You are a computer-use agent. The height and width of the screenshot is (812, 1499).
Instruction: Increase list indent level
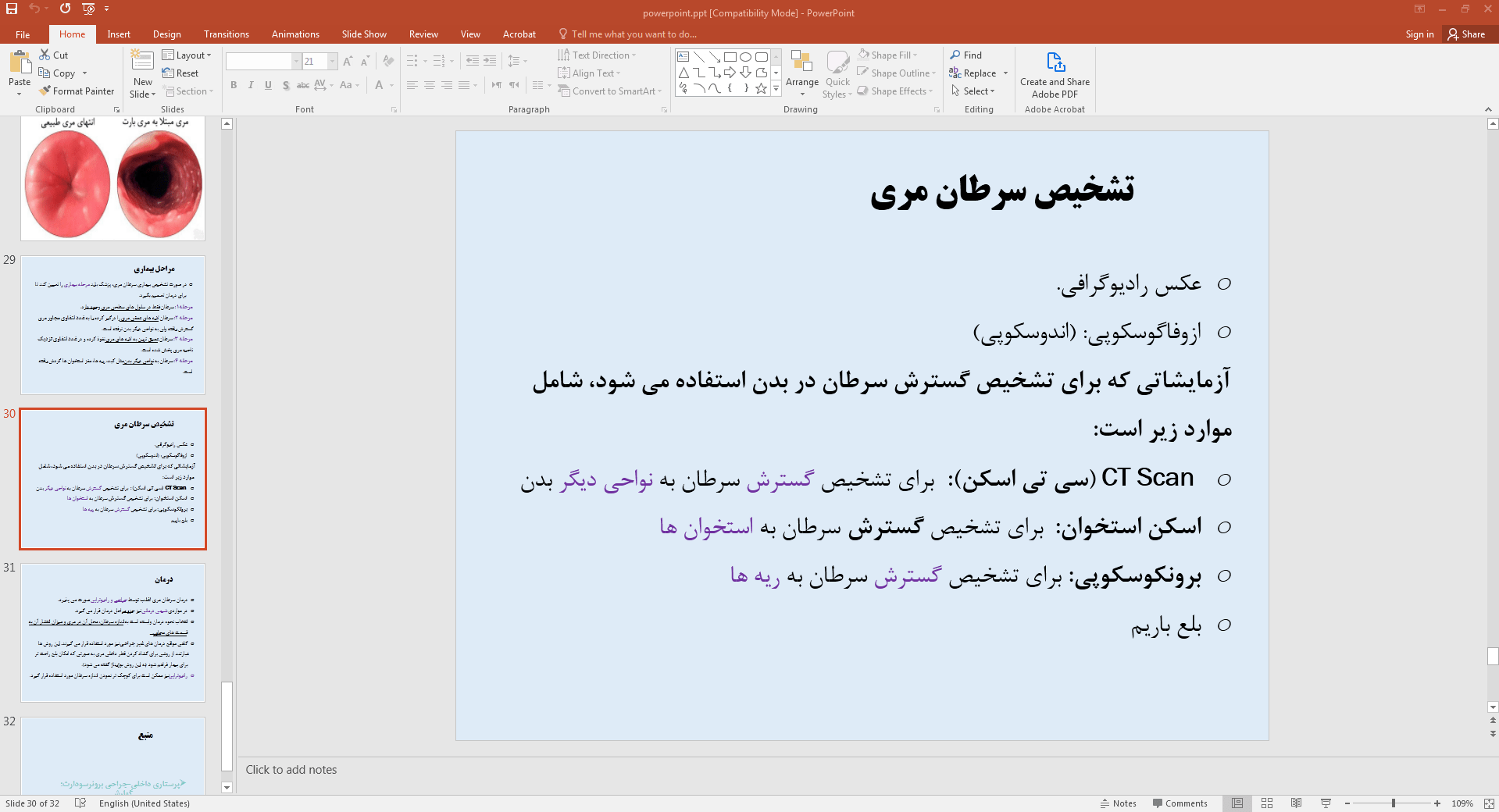490,60
